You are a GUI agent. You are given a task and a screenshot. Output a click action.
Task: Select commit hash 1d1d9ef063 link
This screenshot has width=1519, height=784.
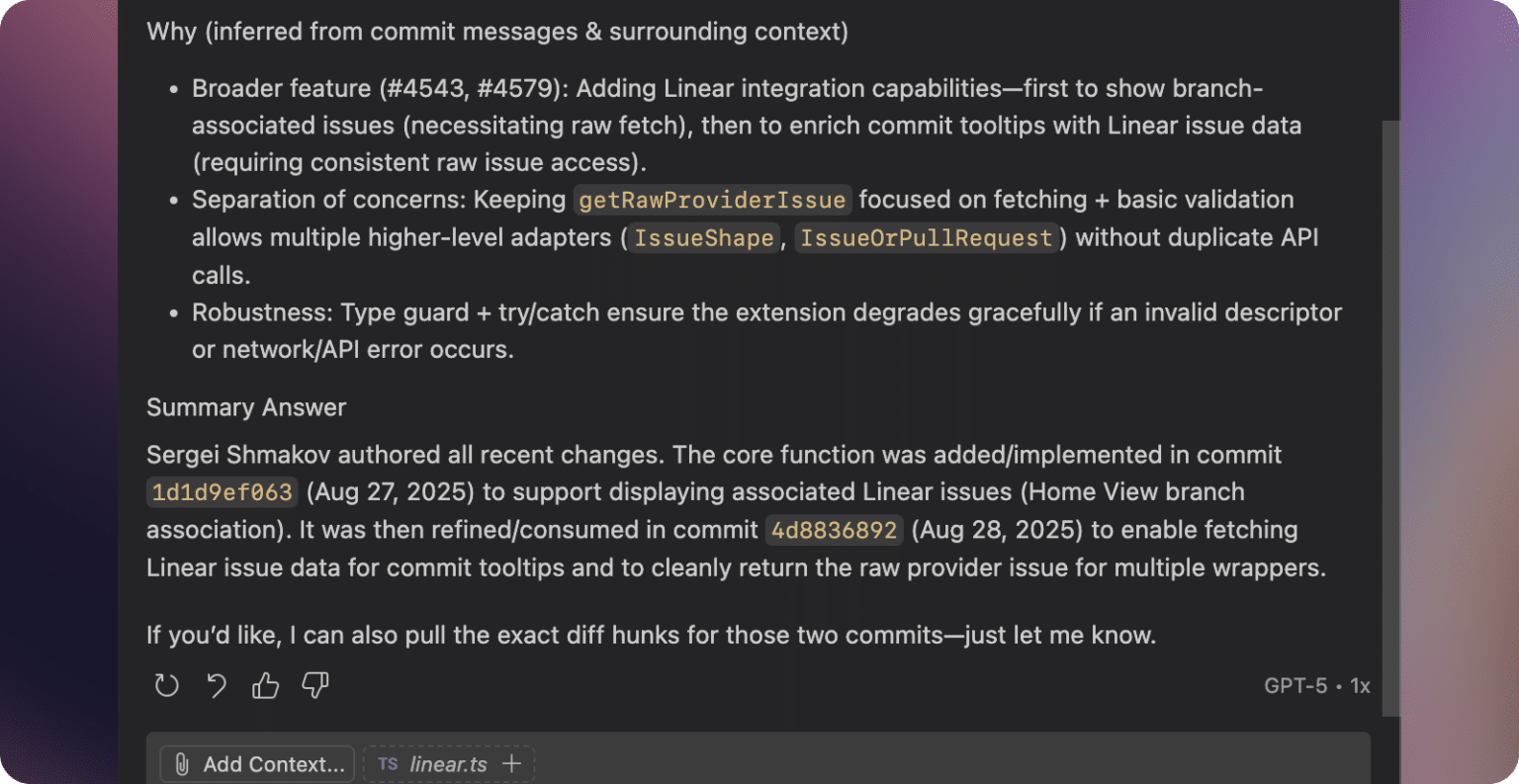coord(222,491)
